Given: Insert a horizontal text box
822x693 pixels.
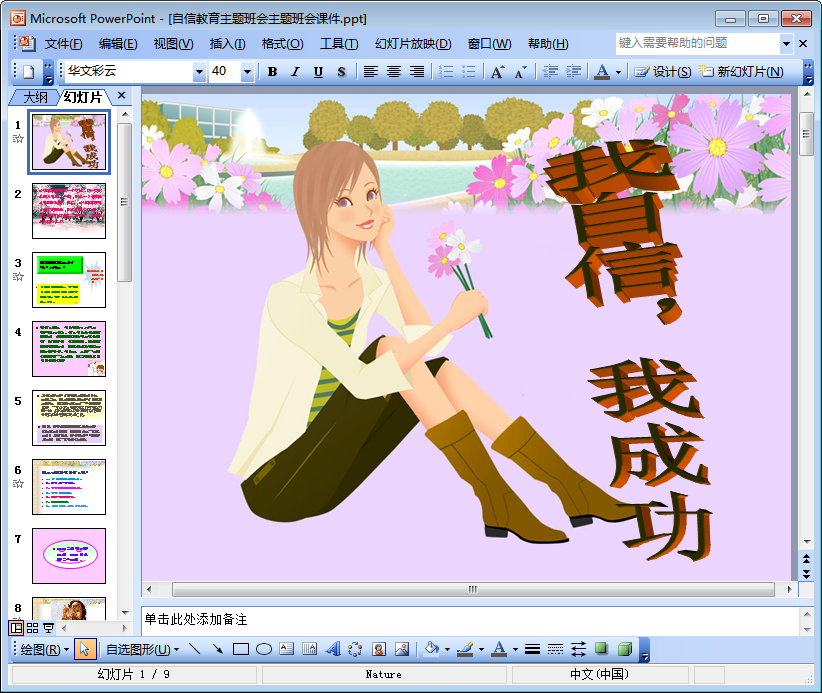Looking at the screenshot, I should 287,649.
